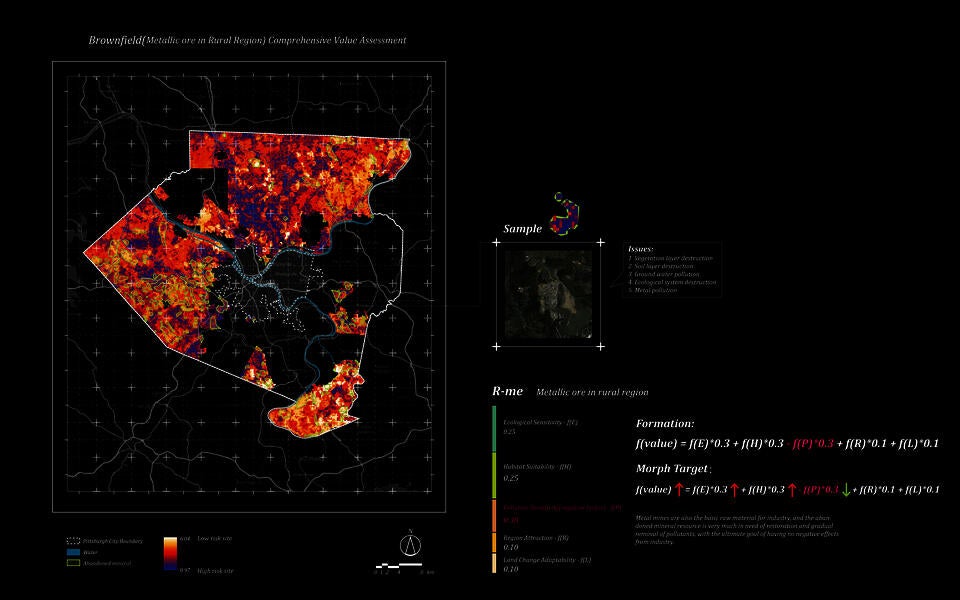The width and height of the screenshot is (960, 600).
Task: Click the "Region Attraction - f(R)" label
Action: coord(536,538)
